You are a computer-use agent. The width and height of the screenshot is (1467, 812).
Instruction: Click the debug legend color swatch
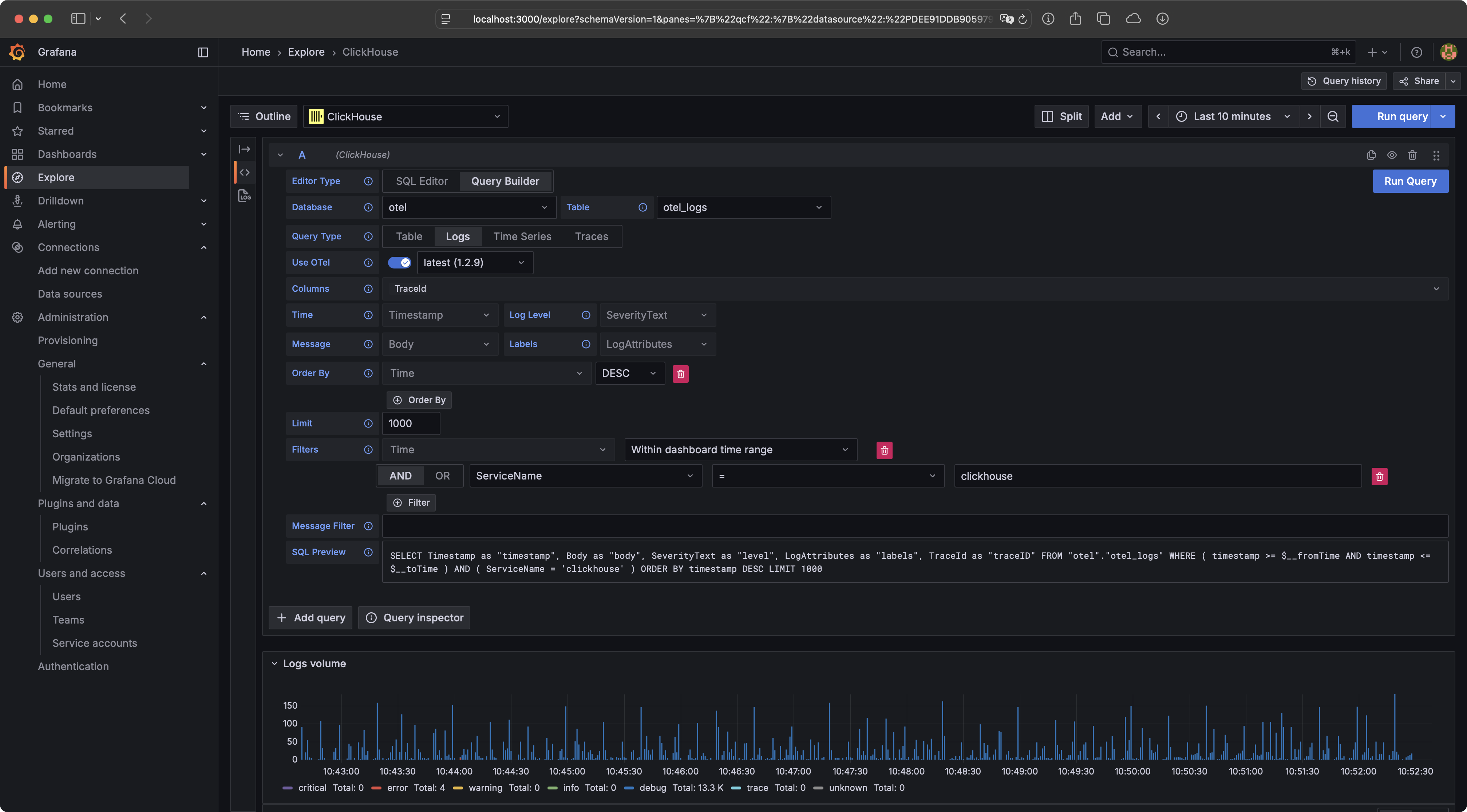pos(629,788)
